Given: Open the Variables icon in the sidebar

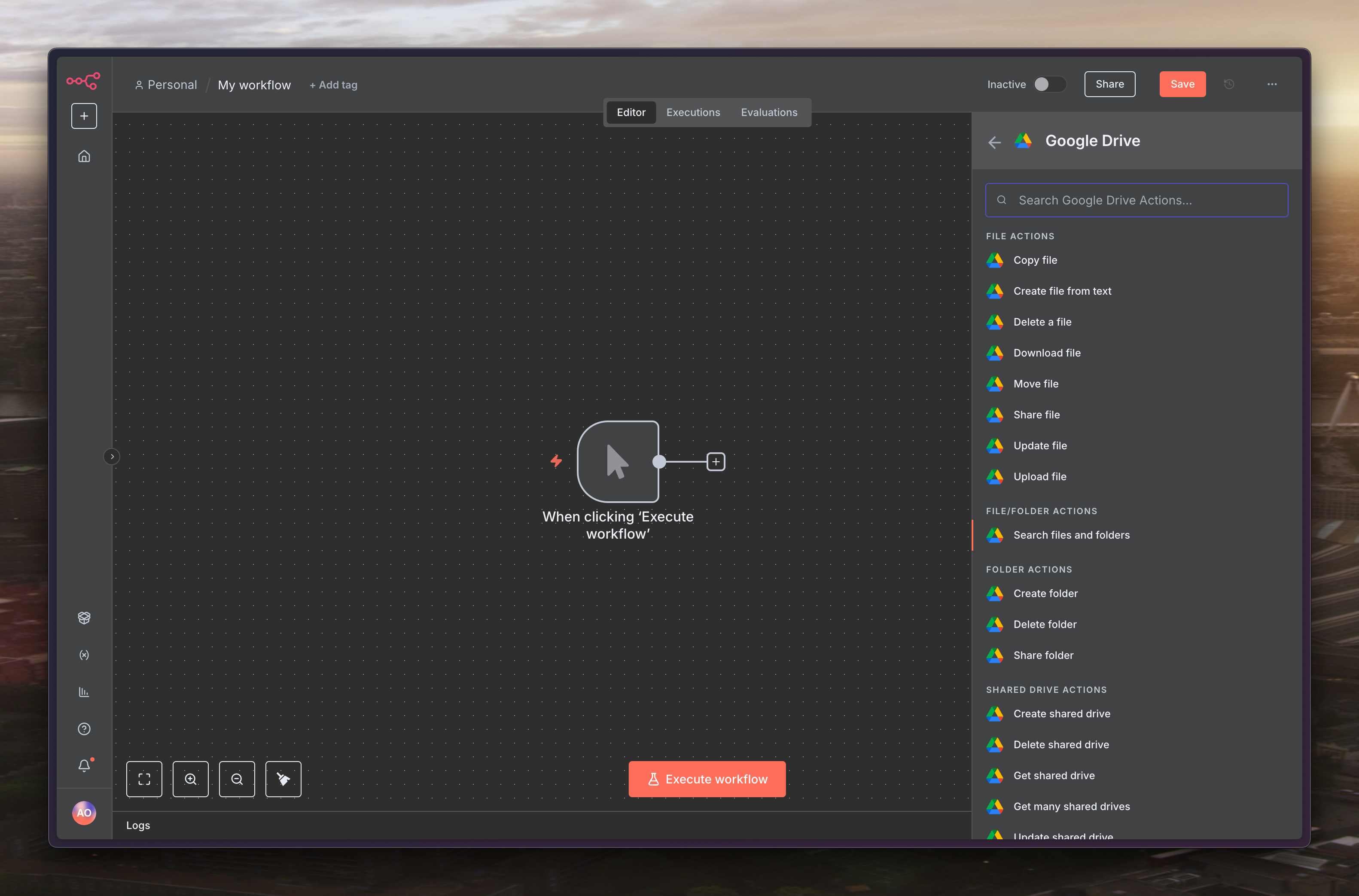Looking at the screenshot, I should (84, 655).
